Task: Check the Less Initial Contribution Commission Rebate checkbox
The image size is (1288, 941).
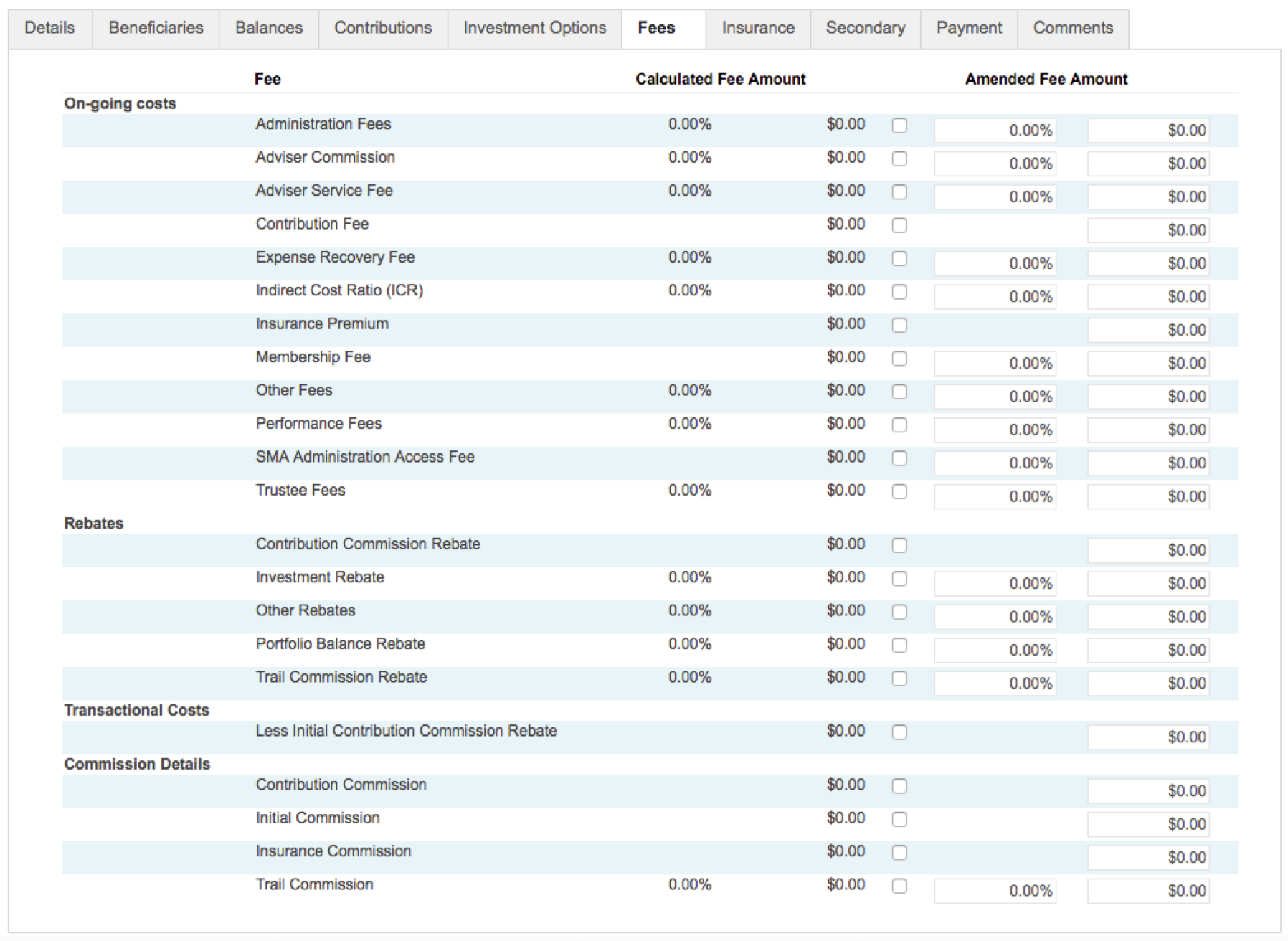Action: click(899, 733)
